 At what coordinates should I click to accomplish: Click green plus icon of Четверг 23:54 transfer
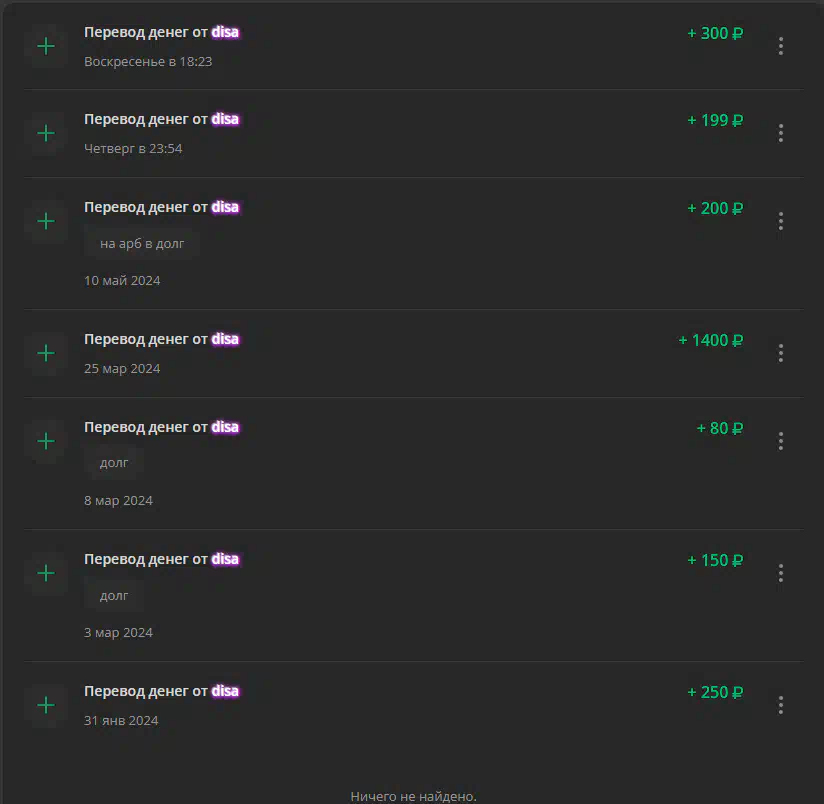46,133
